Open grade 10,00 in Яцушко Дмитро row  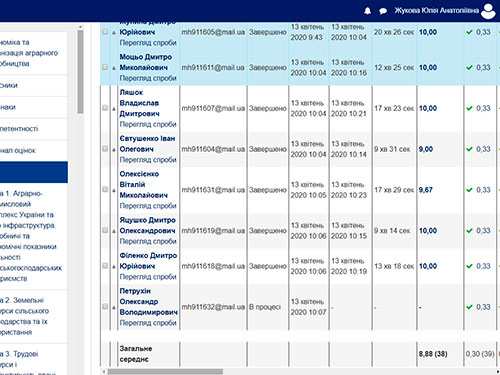(x=428, y=231)
